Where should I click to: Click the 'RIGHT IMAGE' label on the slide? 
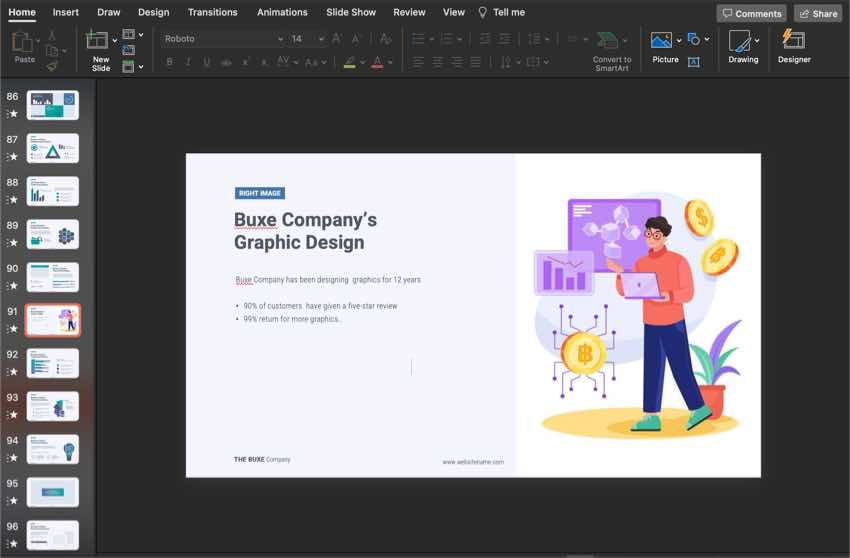(x=260, y=193)
